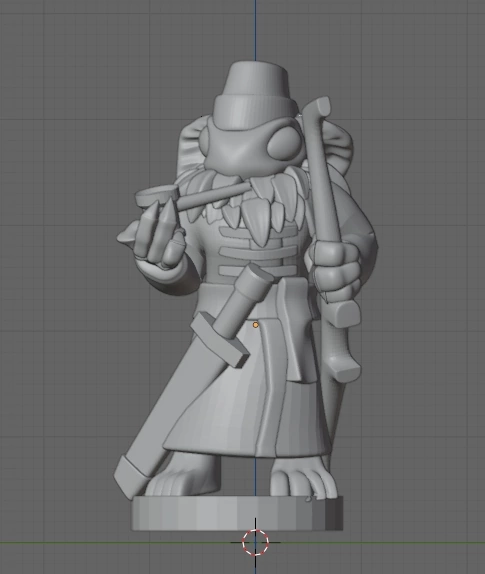Click the round miniature base

[238, 513]
